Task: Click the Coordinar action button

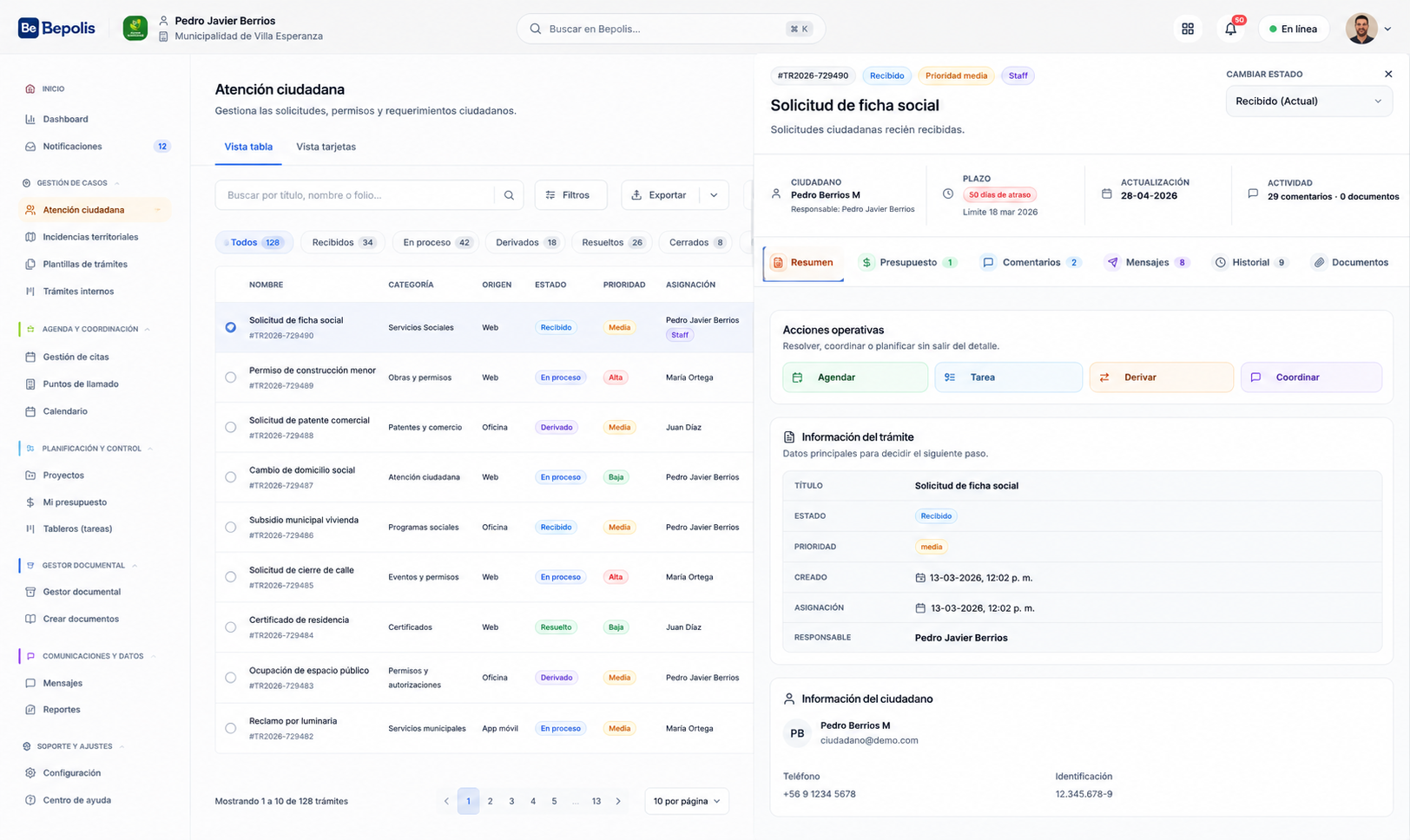Action: [1311, 377]
